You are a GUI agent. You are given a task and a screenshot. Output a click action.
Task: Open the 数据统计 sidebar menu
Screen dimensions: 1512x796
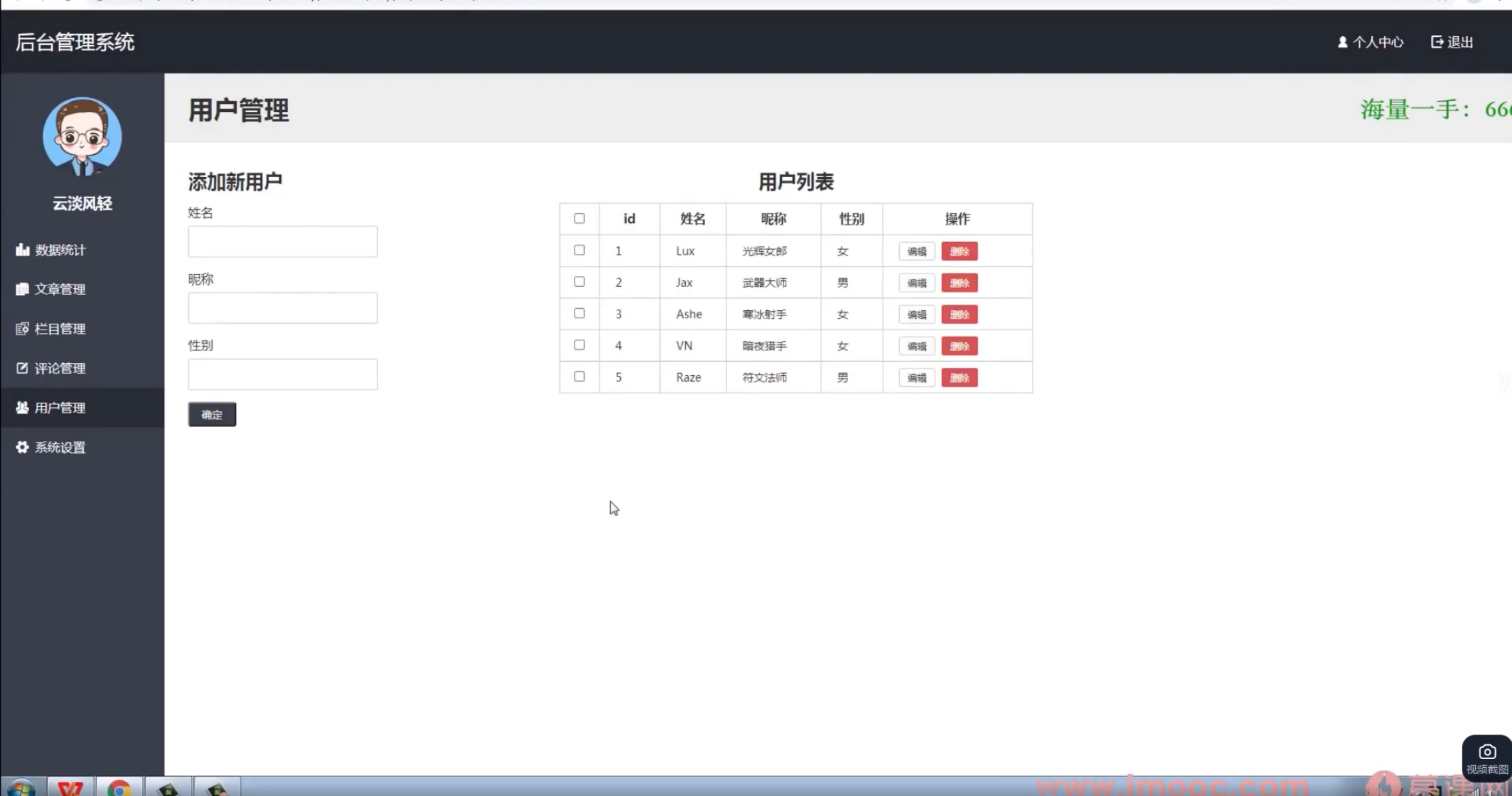tap(82, 250)
